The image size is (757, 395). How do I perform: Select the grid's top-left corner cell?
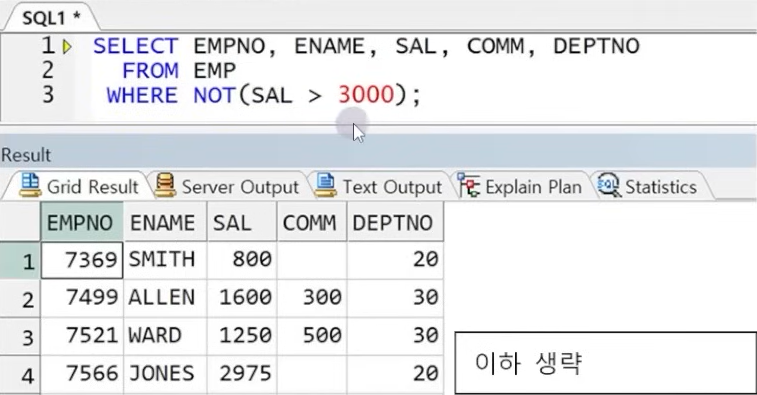20,222
